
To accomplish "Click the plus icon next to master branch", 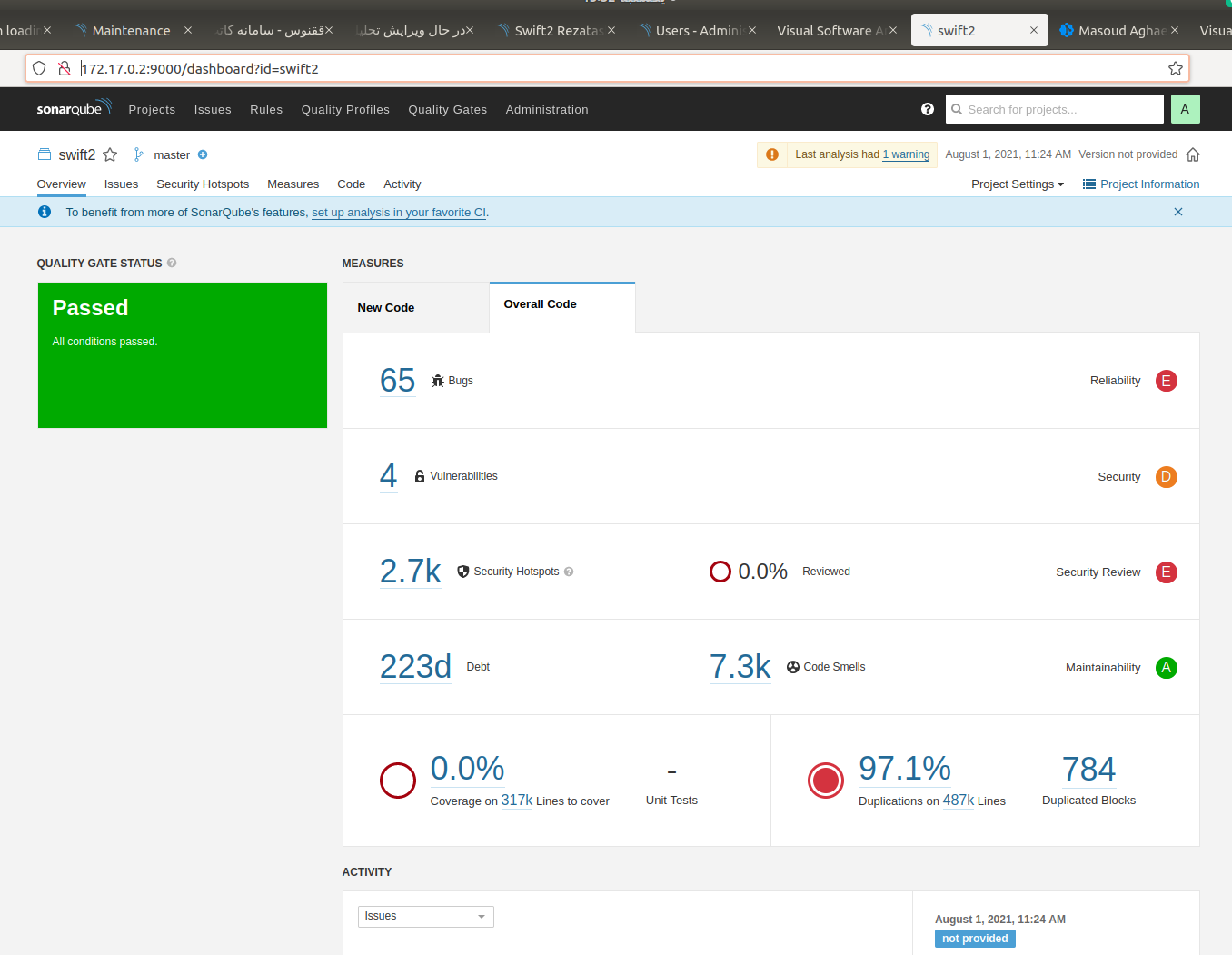I will (x=203, y=154).
